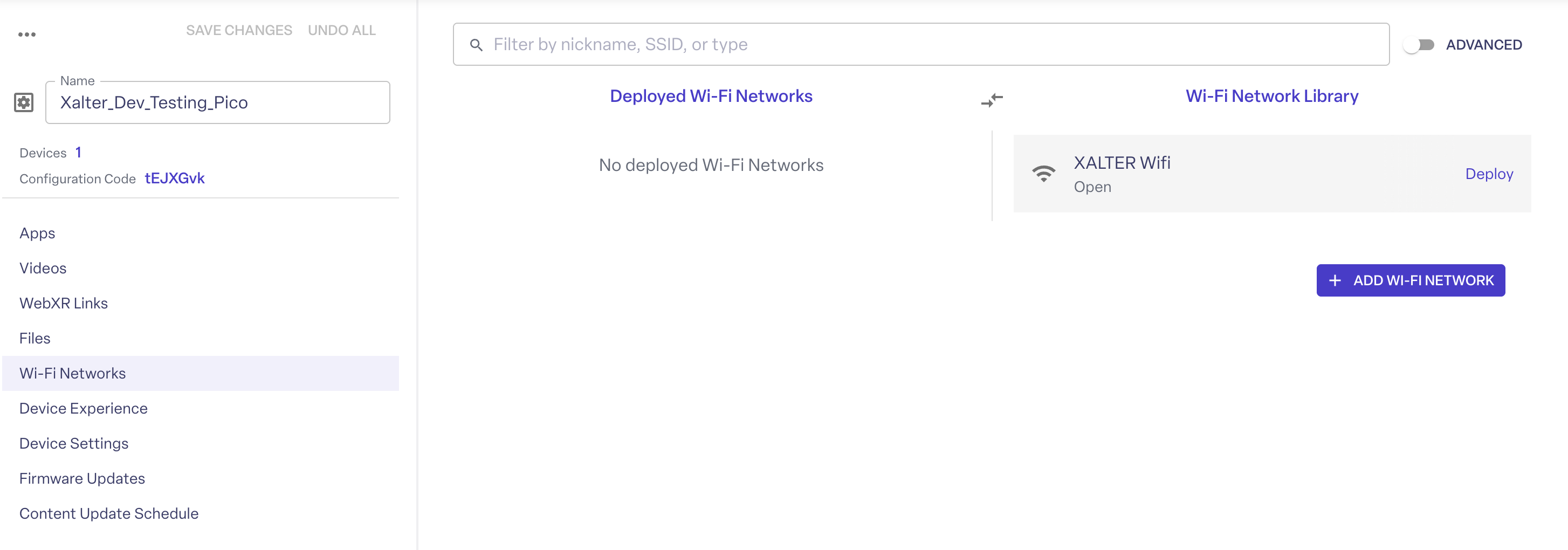Click configuration code tEJXGvk
The height and width of the screenshot is (550, 1568).
[175, 178]
